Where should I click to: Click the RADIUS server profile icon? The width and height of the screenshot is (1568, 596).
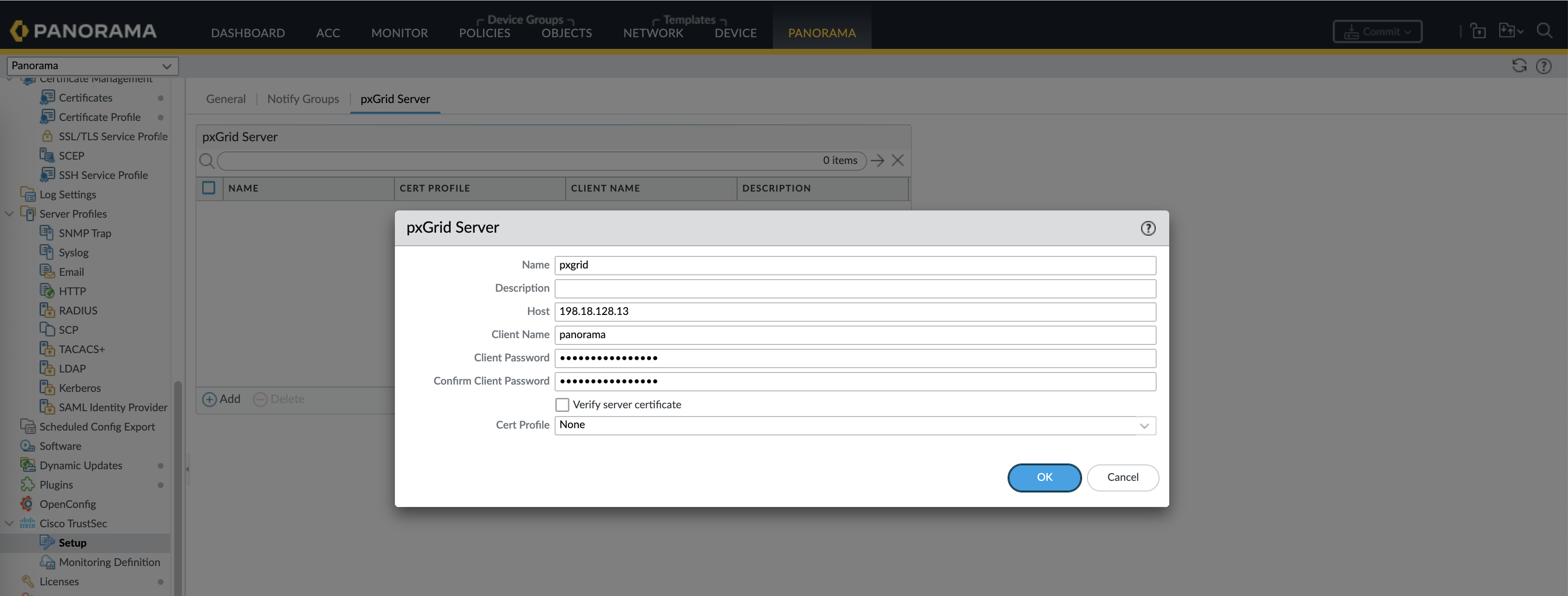point(47,310)
